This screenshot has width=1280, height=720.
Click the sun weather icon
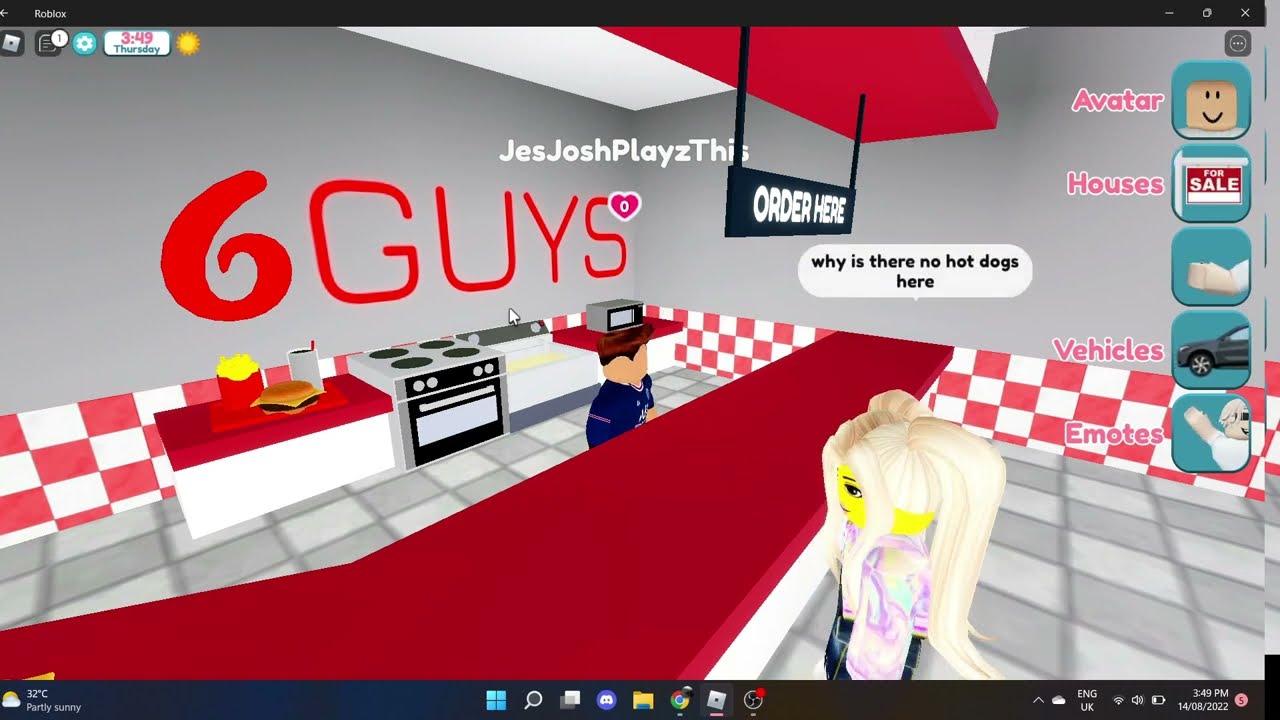click(x=188, y=43)
